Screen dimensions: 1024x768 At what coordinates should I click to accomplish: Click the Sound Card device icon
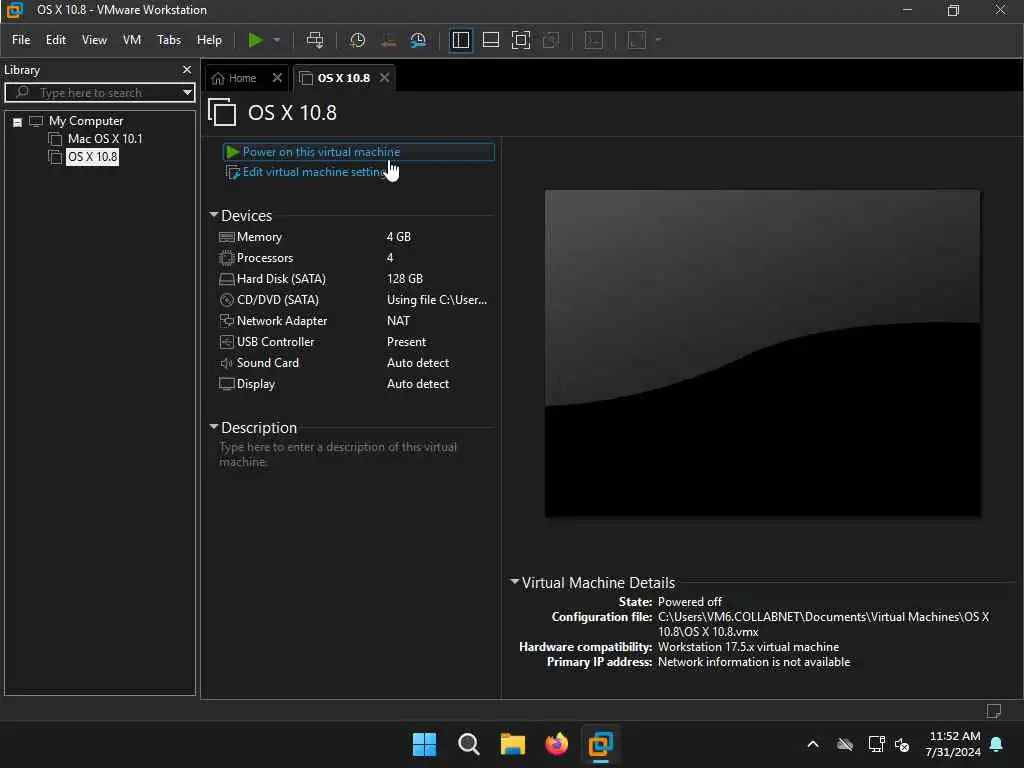(x=227, y=362)
